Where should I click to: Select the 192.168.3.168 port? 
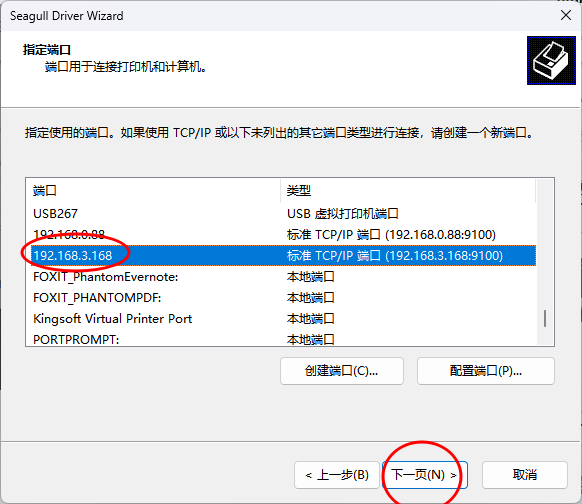284,255
